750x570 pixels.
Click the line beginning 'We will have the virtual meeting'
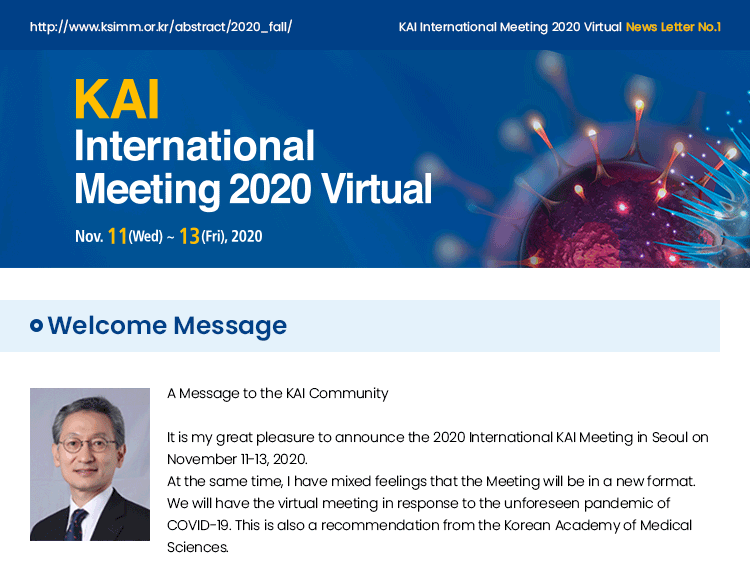pos(419,503)
